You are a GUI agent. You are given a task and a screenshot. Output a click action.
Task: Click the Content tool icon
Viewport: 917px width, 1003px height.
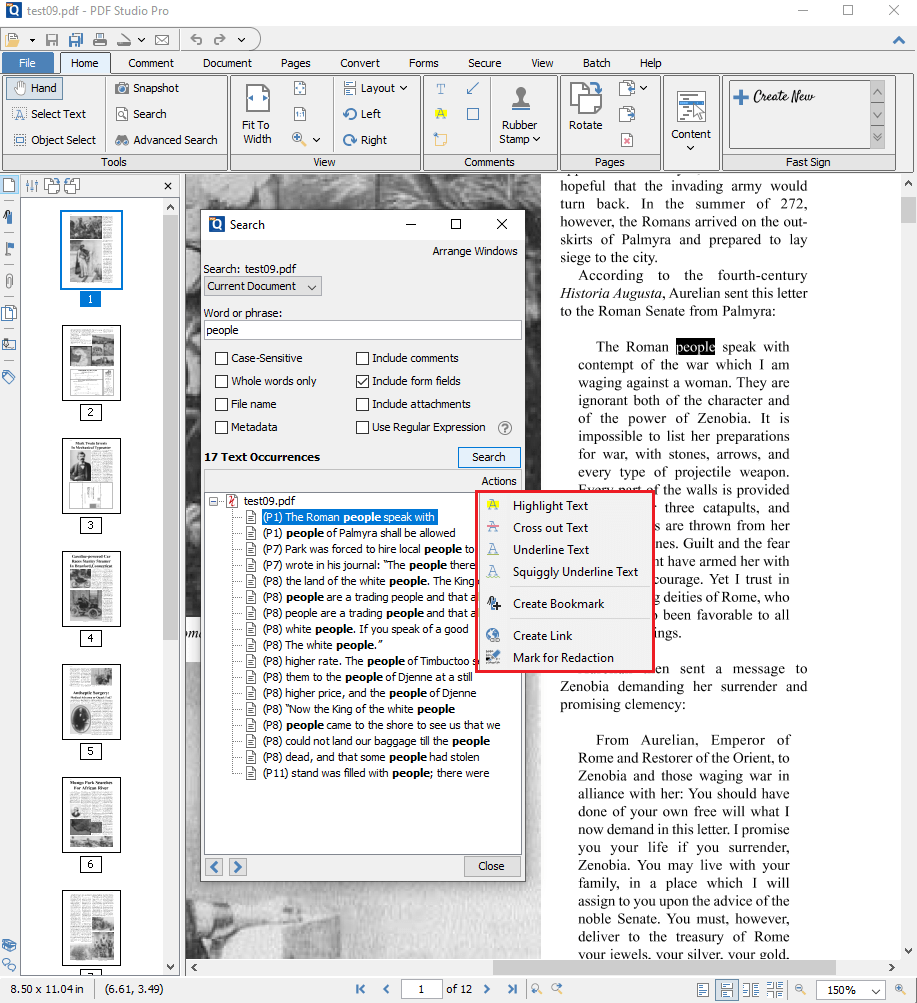point(691,108)
